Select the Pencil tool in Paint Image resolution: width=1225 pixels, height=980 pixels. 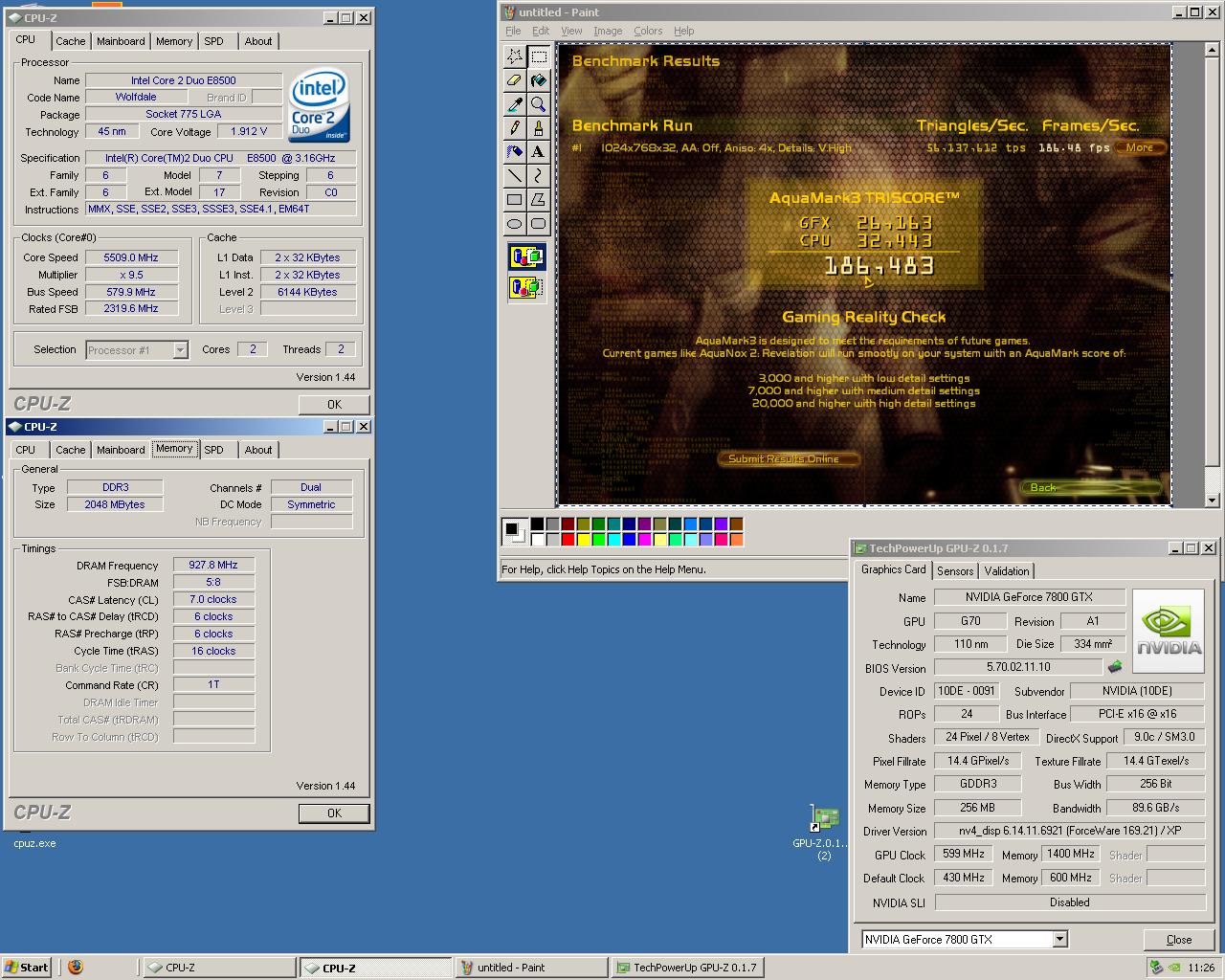click(x=515, y=127)
